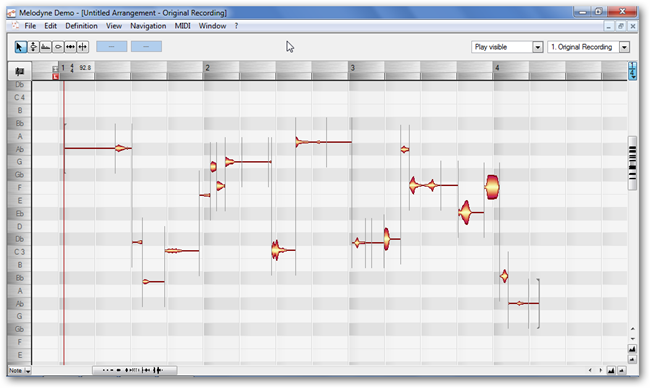The image size is (650, 388).
Task: Click the horizontal scroll left arrow
Action: point(590,371)
